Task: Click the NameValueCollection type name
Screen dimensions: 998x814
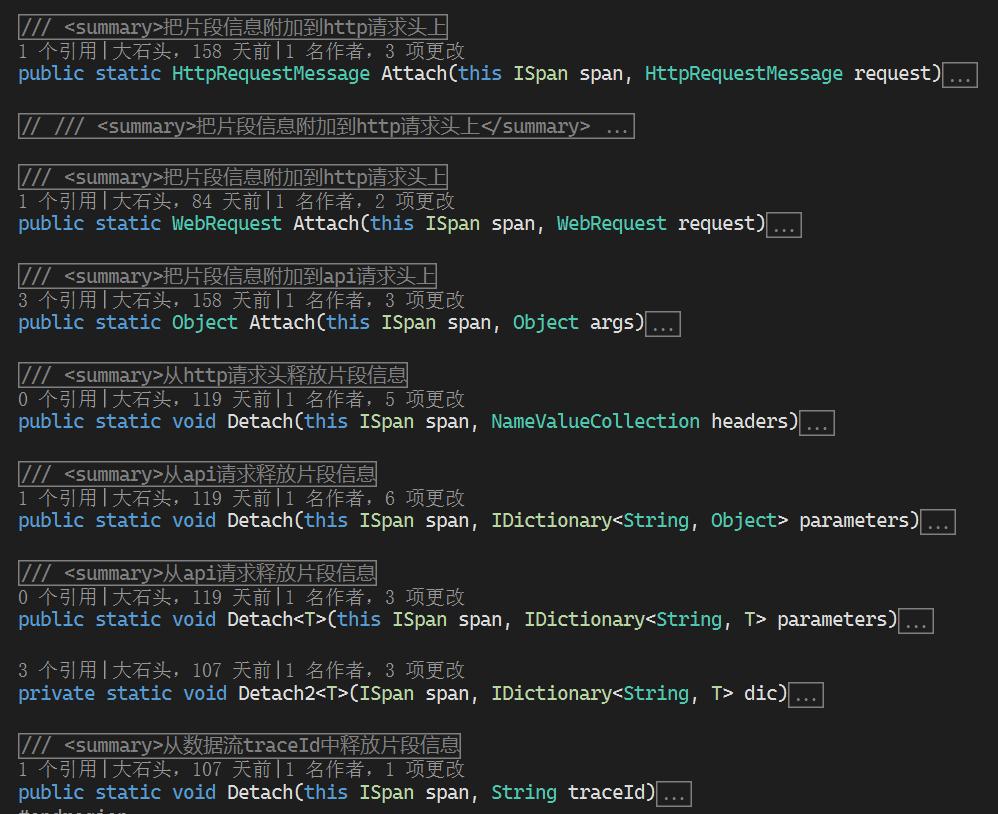Action: [x=595, y=422]
